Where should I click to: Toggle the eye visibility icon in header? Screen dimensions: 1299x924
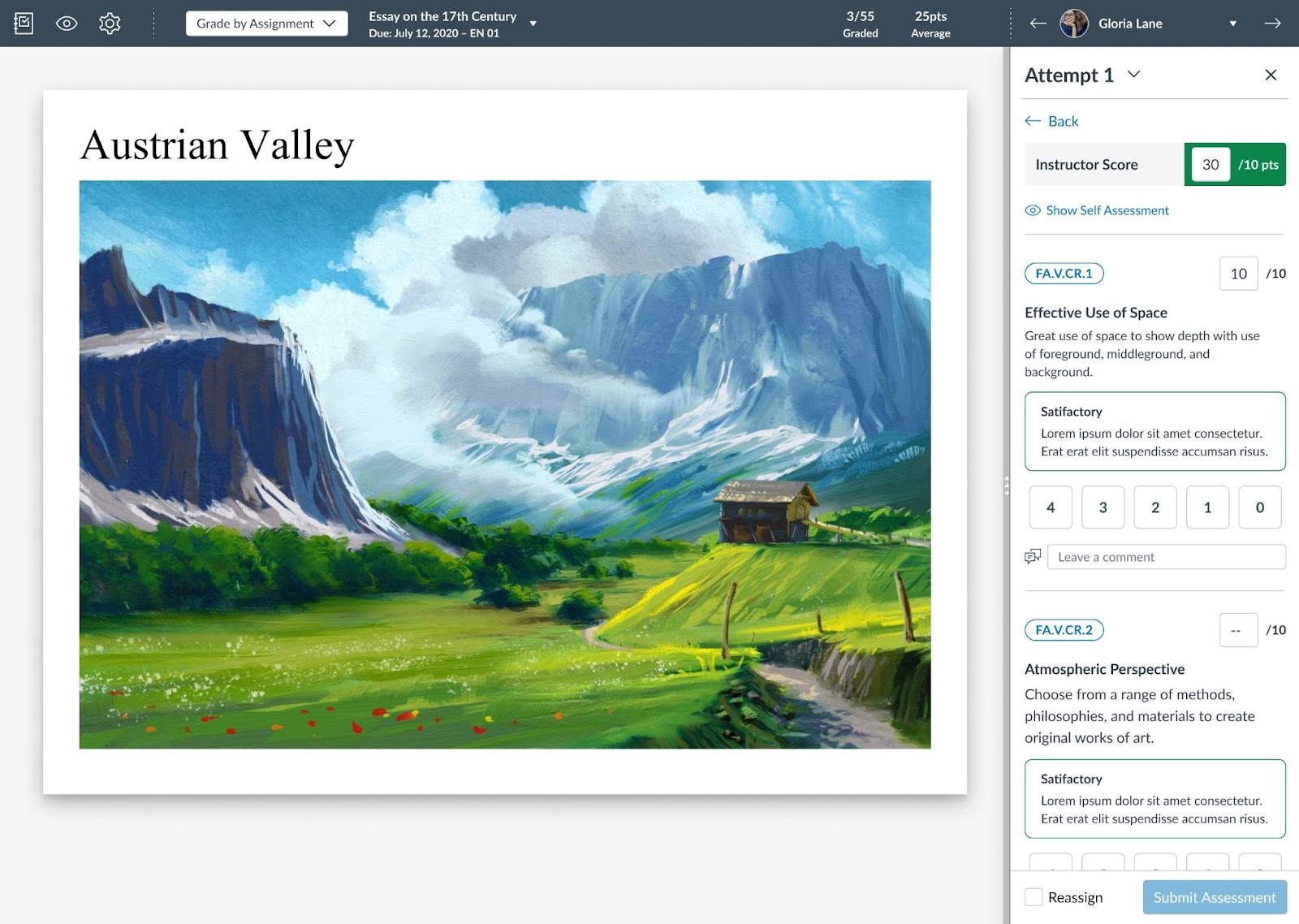coord(67,24)
